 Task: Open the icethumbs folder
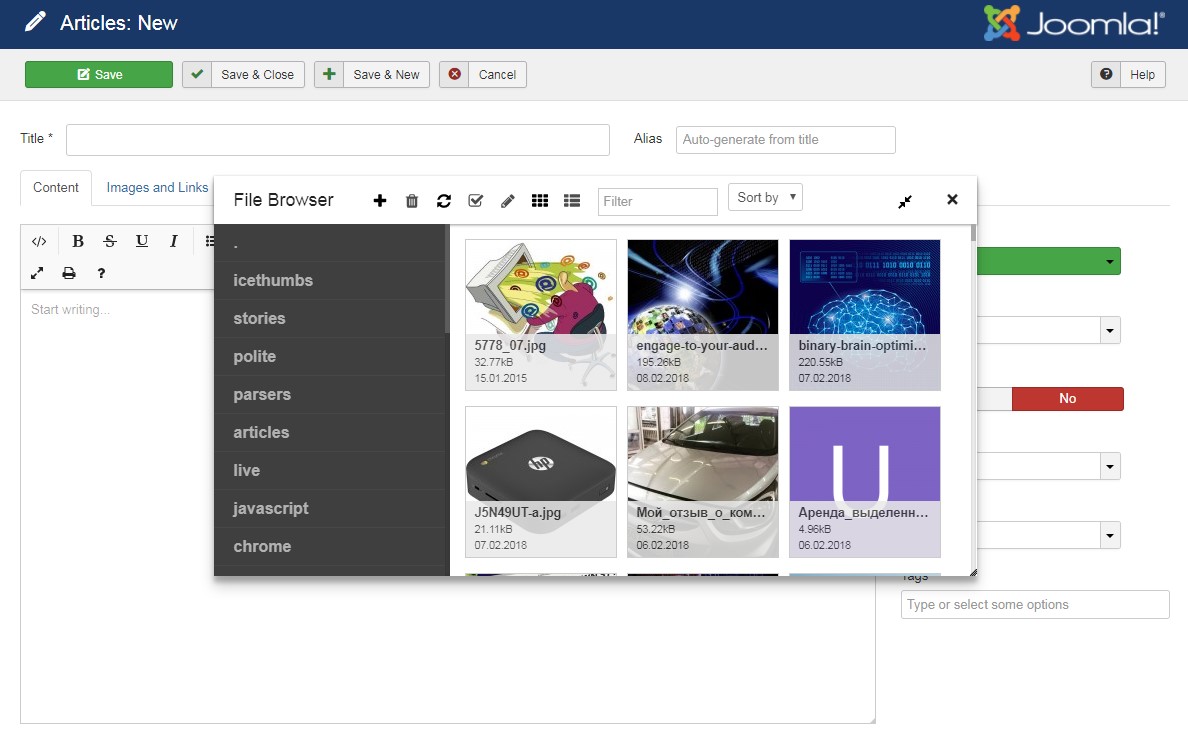pyautogui.click(x=331, y=280)
